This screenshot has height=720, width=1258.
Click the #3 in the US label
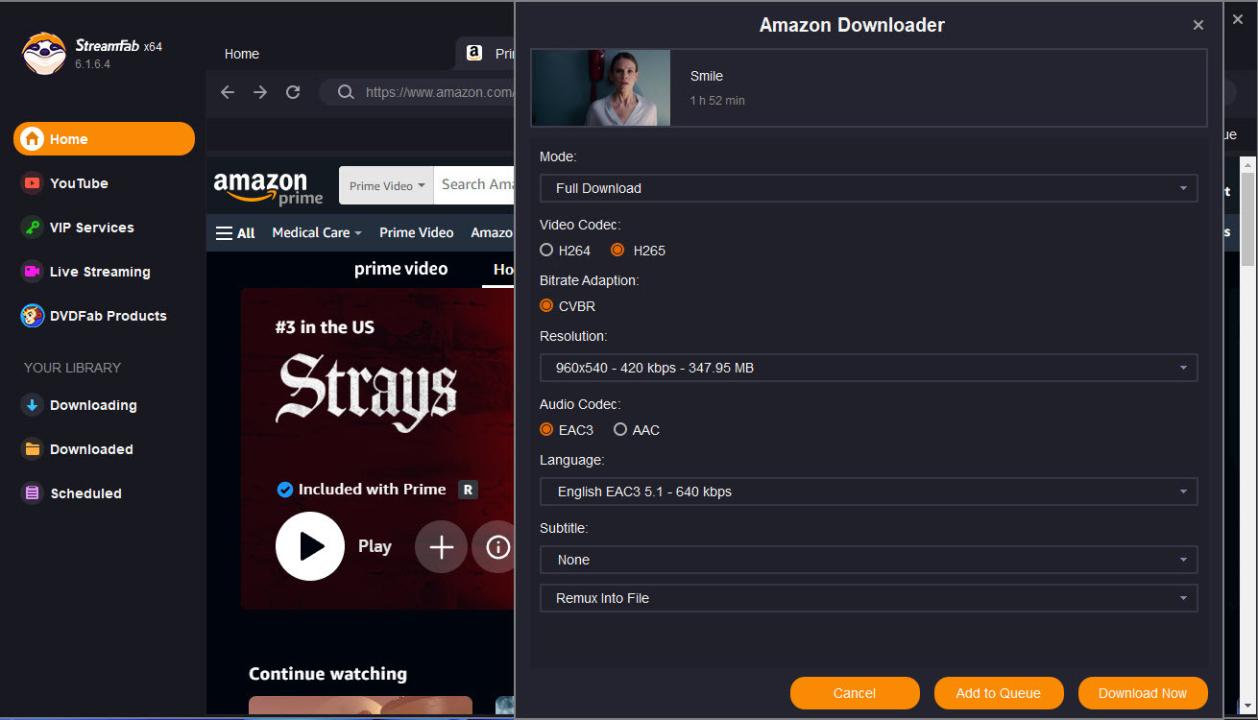pyautogui.click(x=324, y=328)
